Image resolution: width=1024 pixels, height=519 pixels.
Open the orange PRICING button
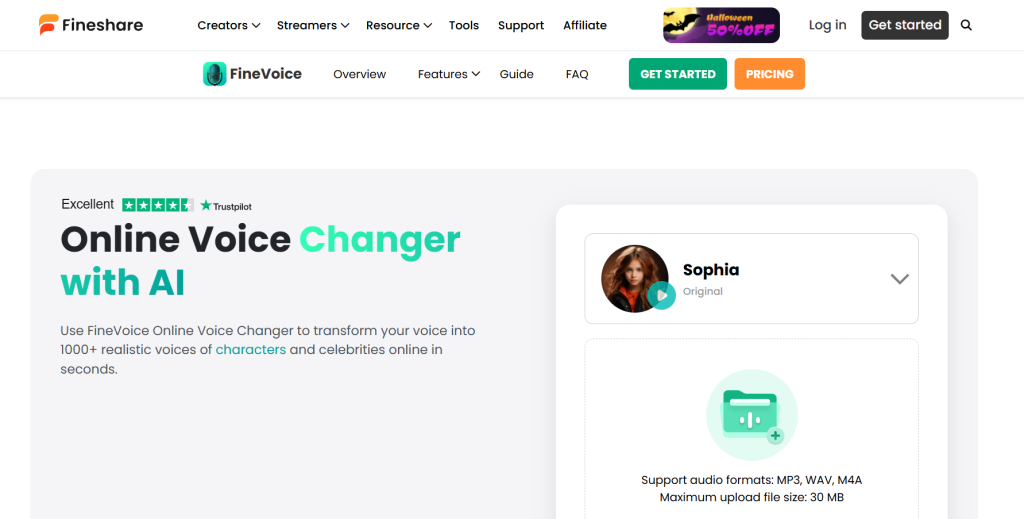pos(769,74)
